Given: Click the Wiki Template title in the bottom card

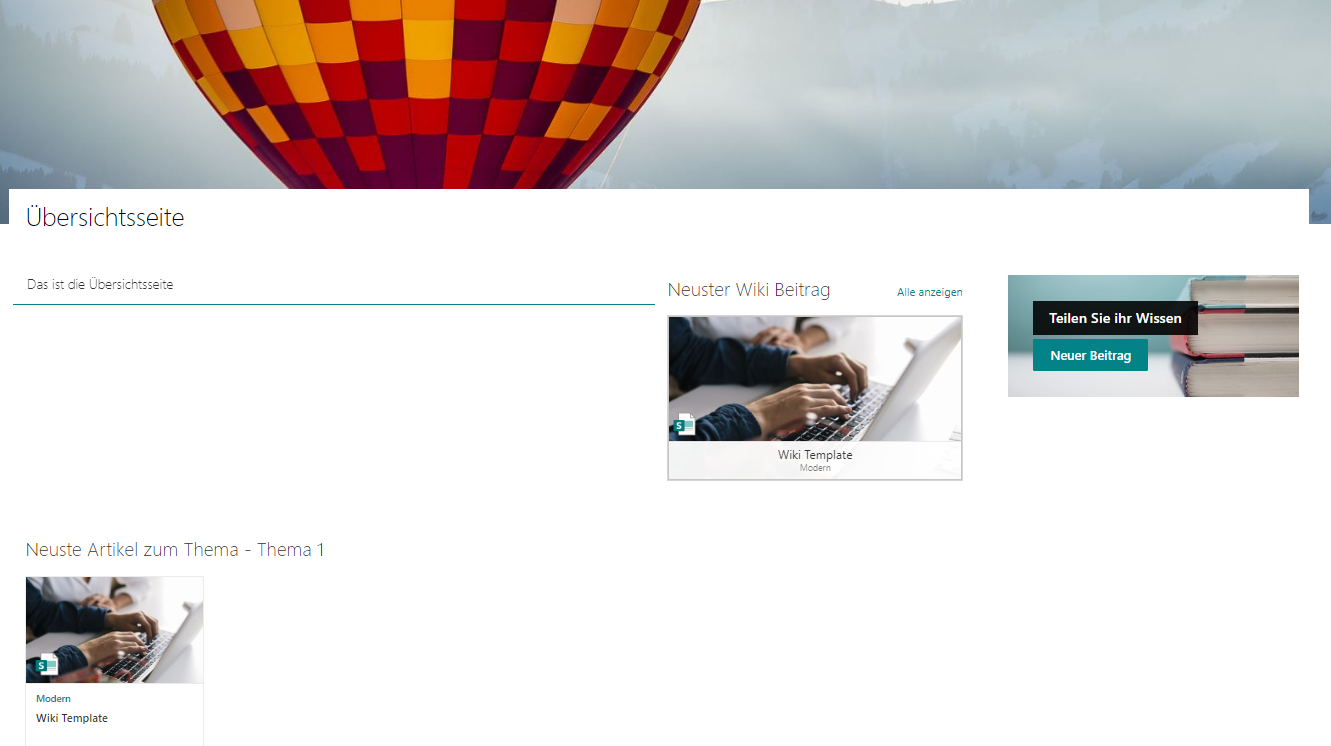Looking at the screenshot, I should click(72, 718).
